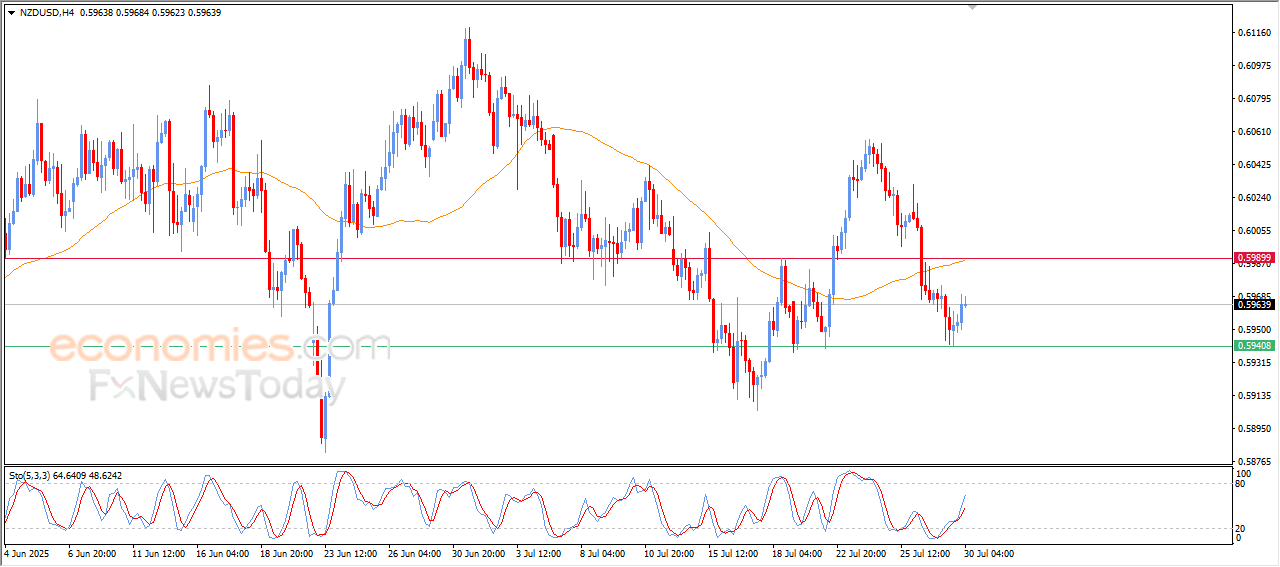Click 0.61160 on the price axis
Screen dimensions: 1280x567
[1254, 33]
